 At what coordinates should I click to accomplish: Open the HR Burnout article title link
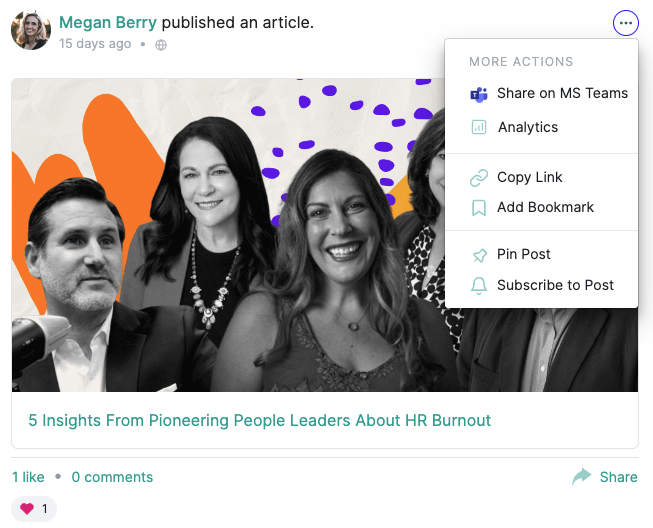259,421
